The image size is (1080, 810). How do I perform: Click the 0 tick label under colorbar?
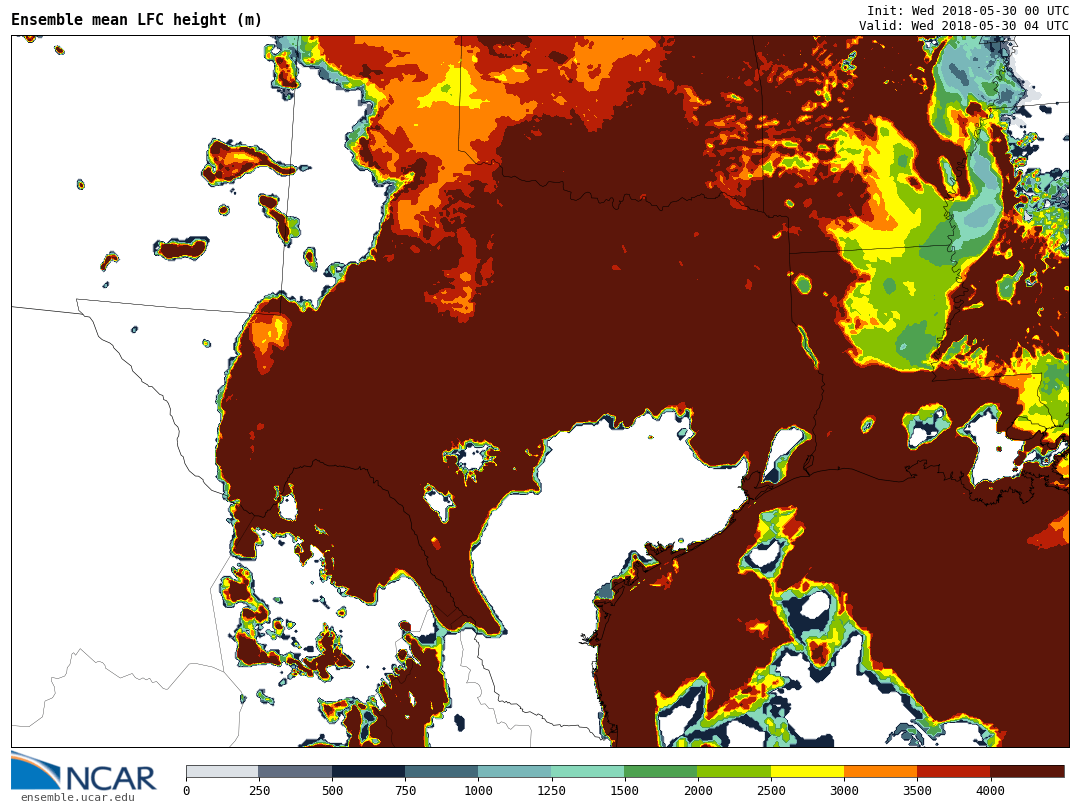coord(186,791)
